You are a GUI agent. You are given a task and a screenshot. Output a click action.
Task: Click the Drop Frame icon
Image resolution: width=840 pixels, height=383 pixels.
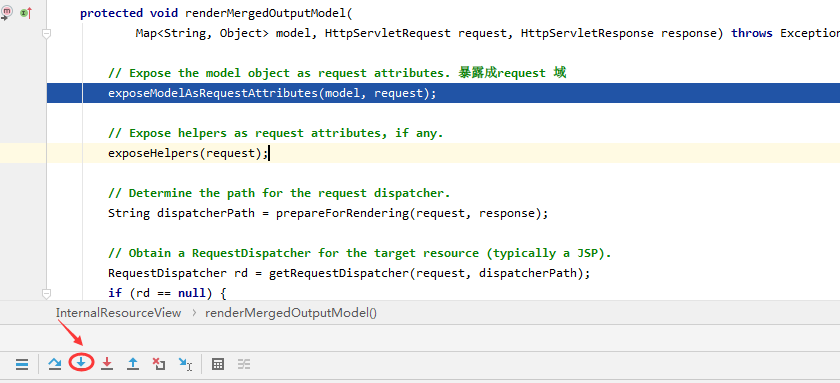coord(159,364)
